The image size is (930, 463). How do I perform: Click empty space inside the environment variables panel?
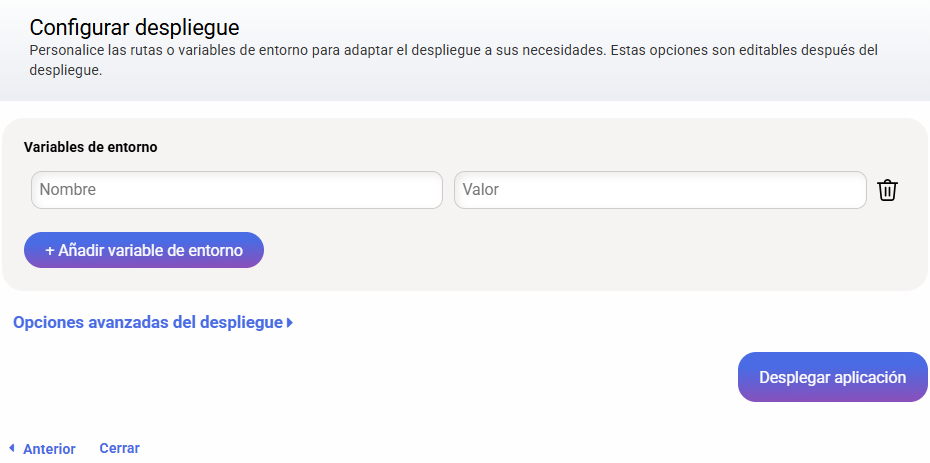593,255
